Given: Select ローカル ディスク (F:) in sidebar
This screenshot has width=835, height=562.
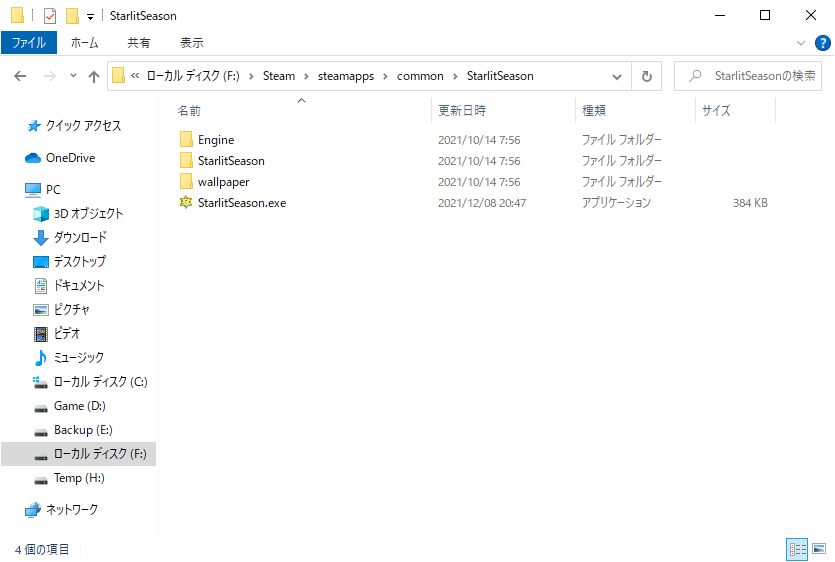Looking at the screenshot, I should pyautogui.click(x=78, y=454).
